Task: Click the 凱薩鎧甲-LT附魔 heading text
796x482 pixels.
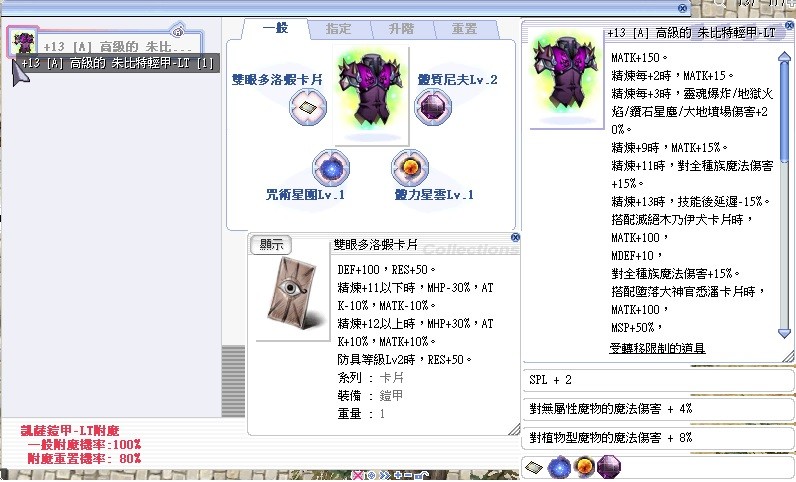Action: coord(70,431)
